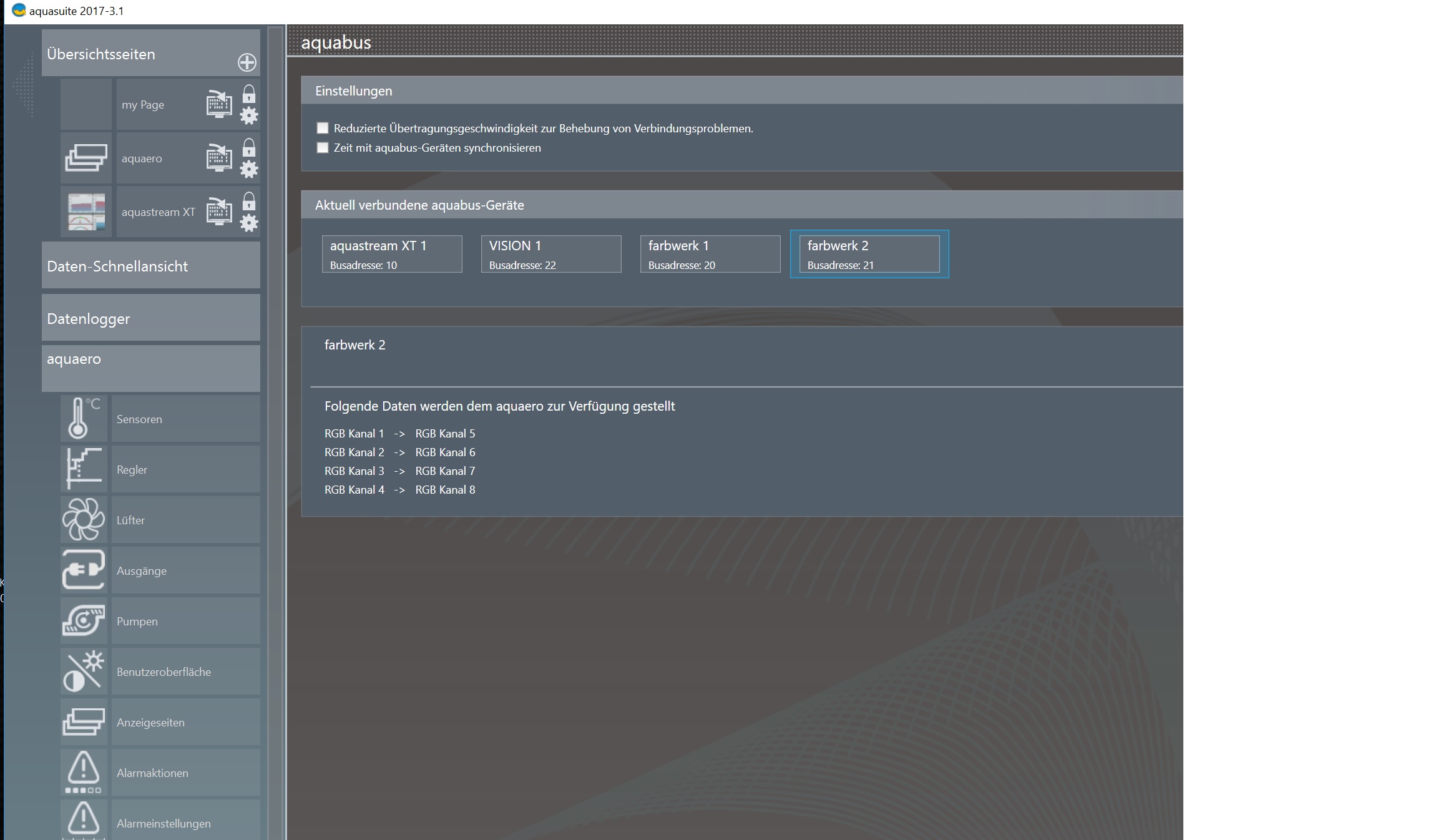
Task: Click the add overview page plus icon
Action: 247,62
